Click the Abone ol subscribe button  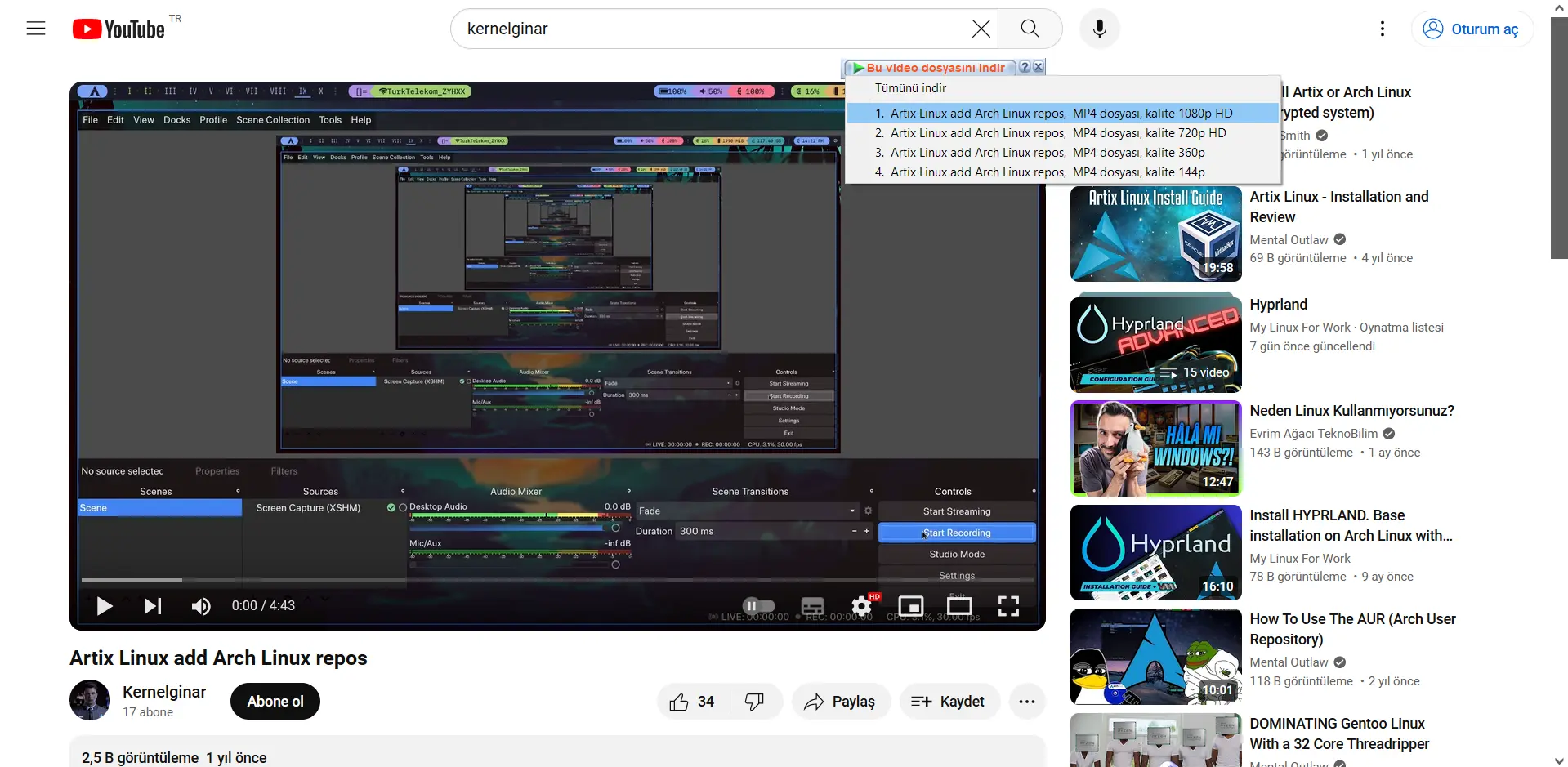pos(275,702)
